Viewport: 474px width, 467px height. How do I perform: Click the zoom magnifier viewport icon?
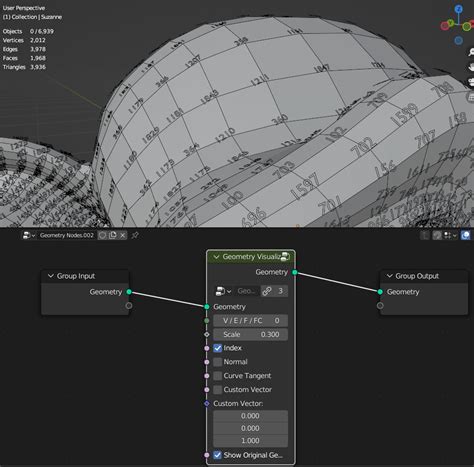coord(471,52)
